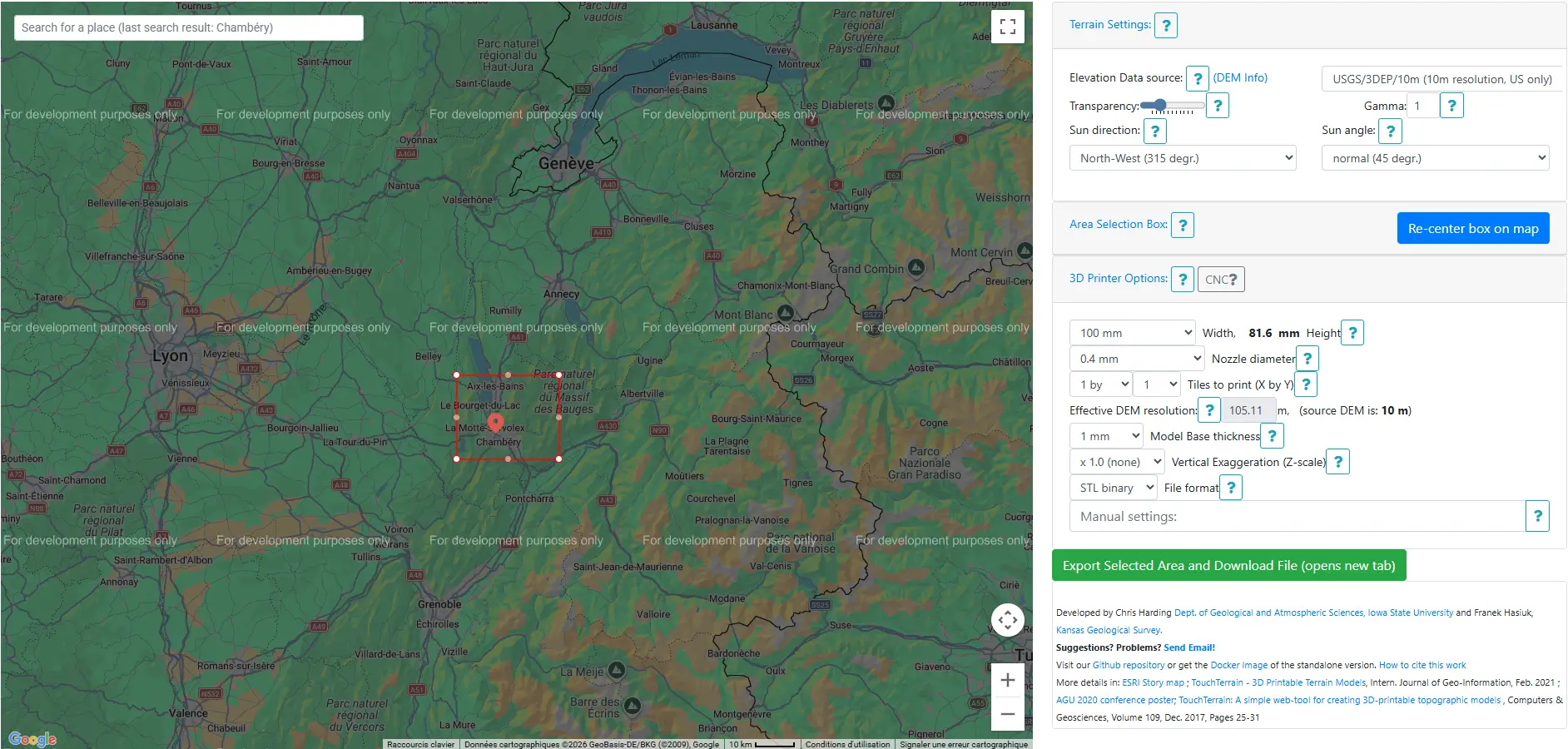The width and height of the screenshot is (1568, 749).
Task: Open the 100 mm width dropdown
Action: click(x=1132, y=332)
